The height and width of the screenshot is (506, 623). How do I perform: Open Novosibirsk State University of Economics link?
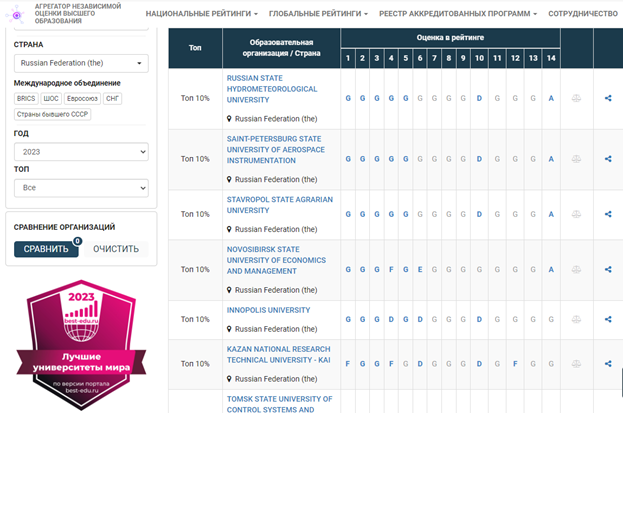click(x=276, y=260)
